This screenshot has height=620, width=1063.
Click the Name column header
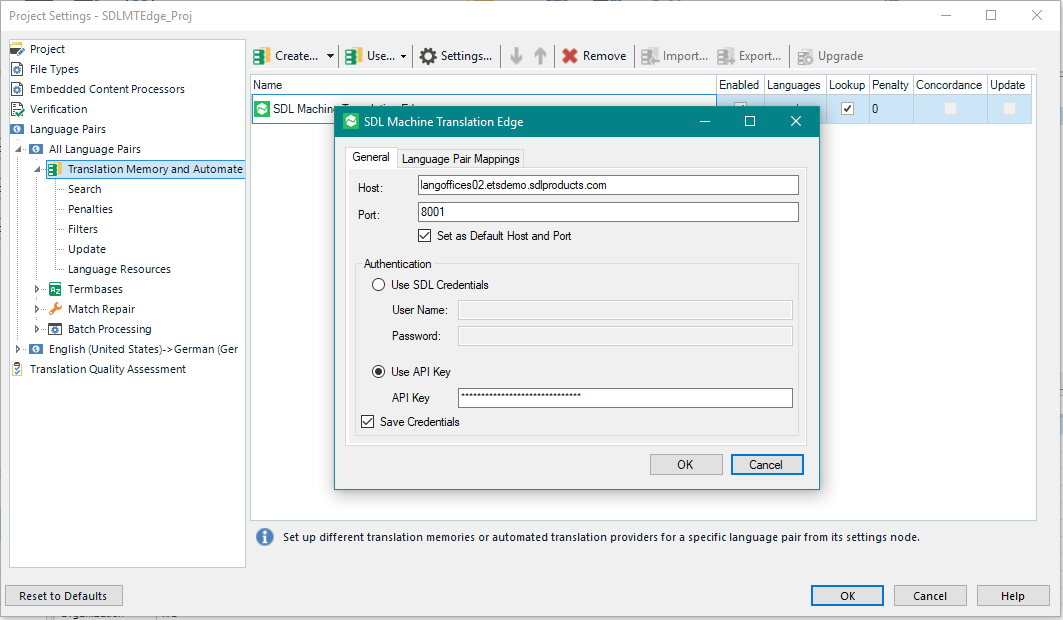pos(483,85)
